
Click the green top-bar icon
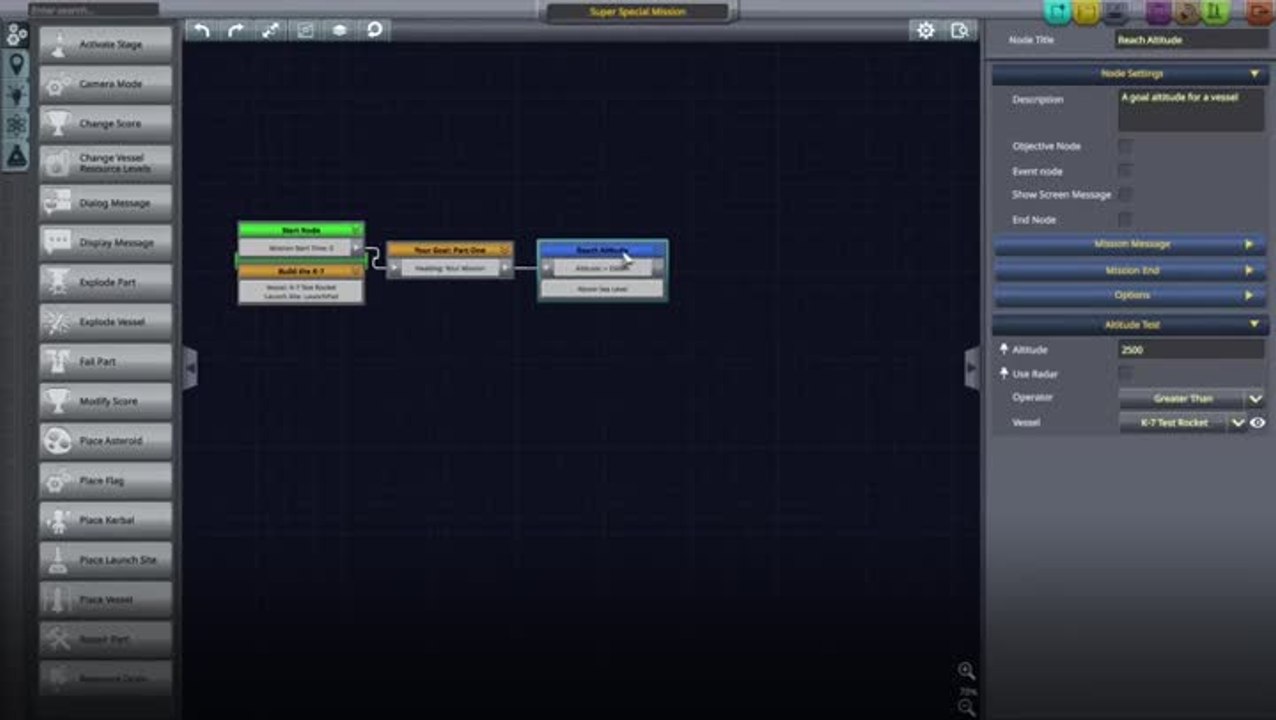1216,12
